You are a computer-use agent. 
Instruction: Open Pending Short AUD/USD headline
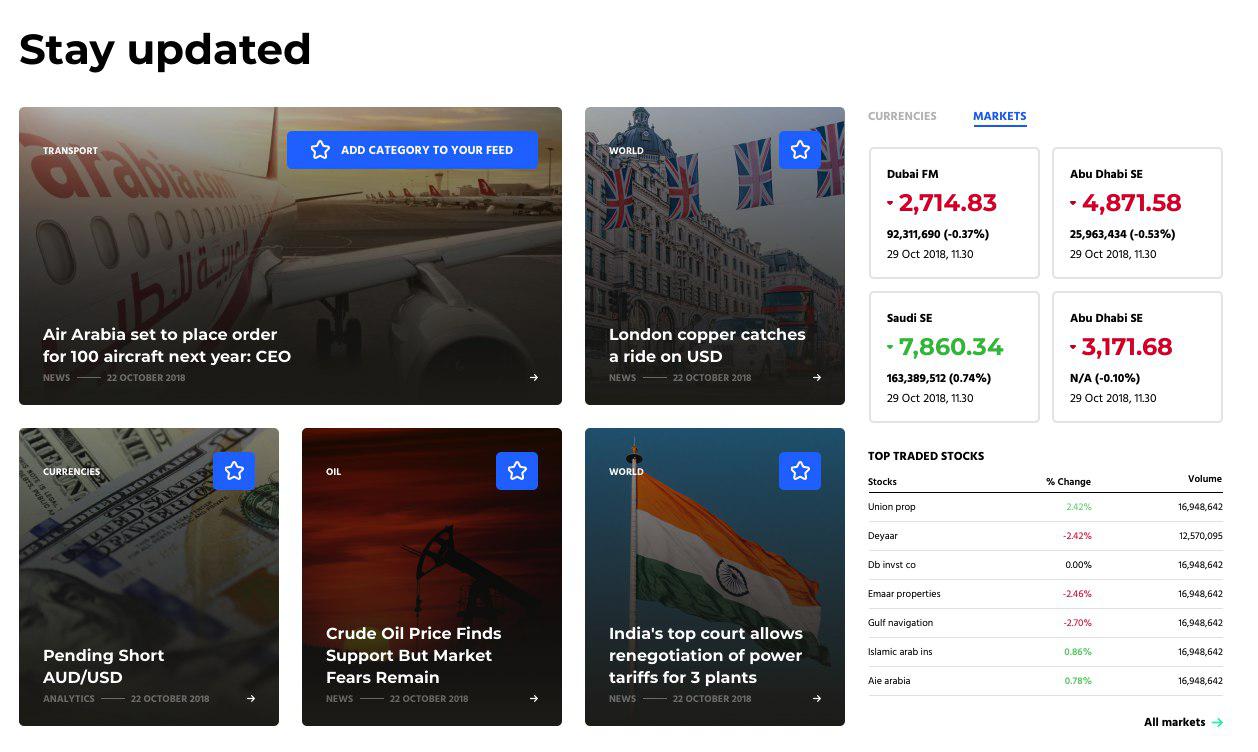(x=104, y=666)
